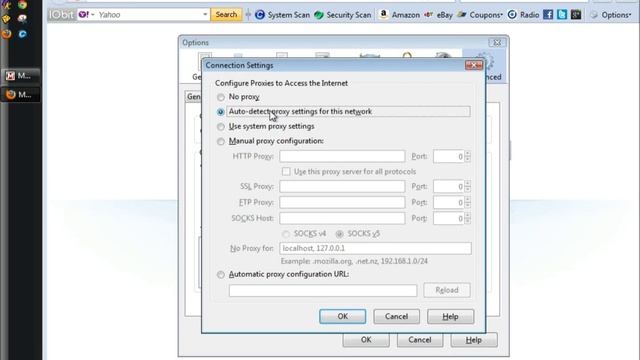Switch to the red M taskbar window
Image resolution: width=640 pixels, height=360 pixels.
click(20, 76)
